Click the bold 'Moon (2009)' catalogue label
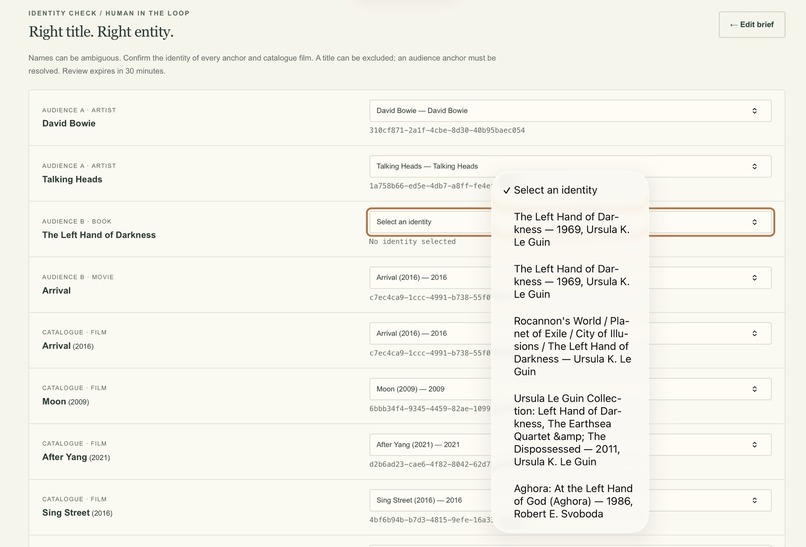Screen dimensions: 806x547 [x=65, y=402]
